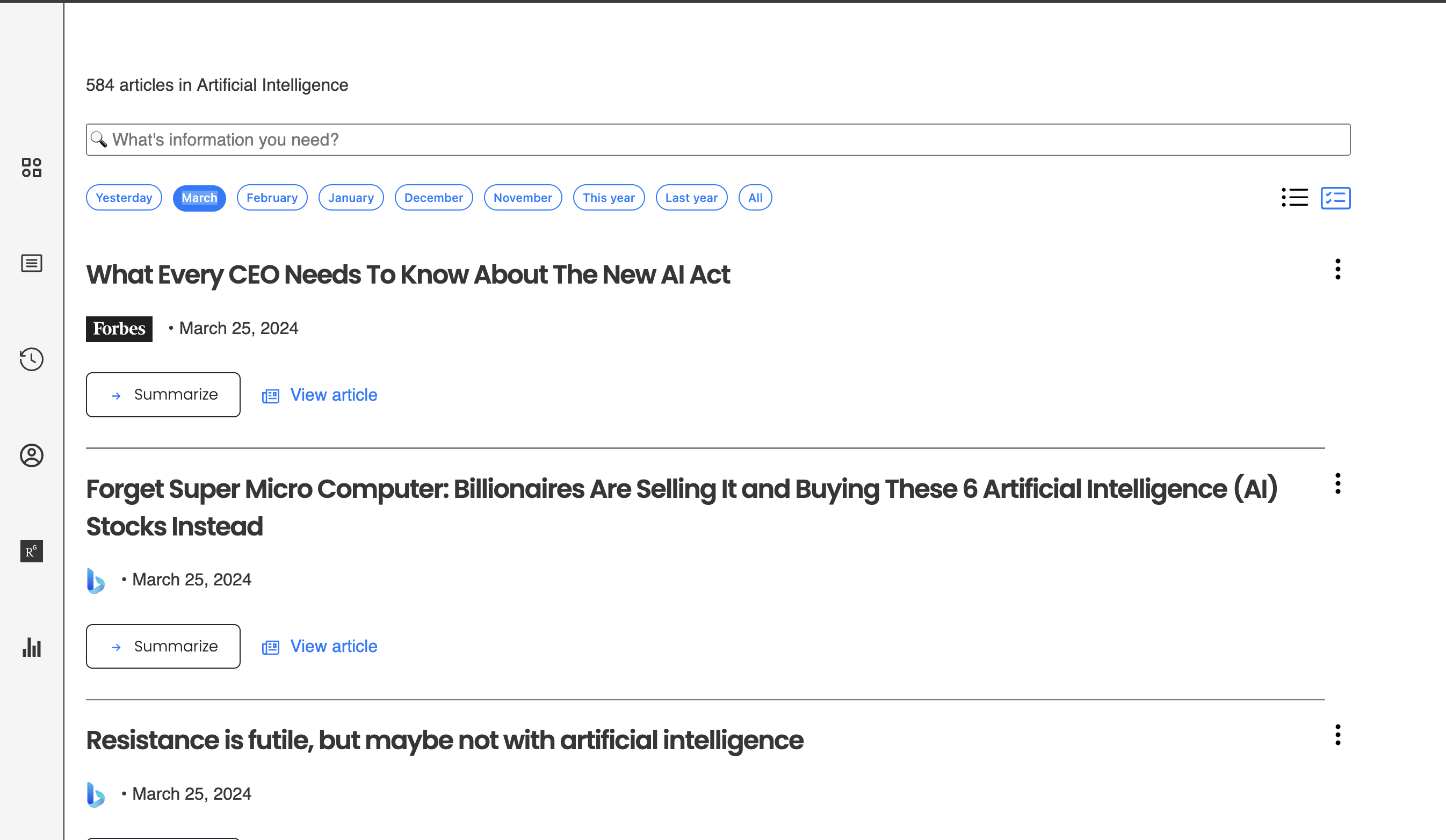
Task: Show All articles filter
Action: coord(755,198)
